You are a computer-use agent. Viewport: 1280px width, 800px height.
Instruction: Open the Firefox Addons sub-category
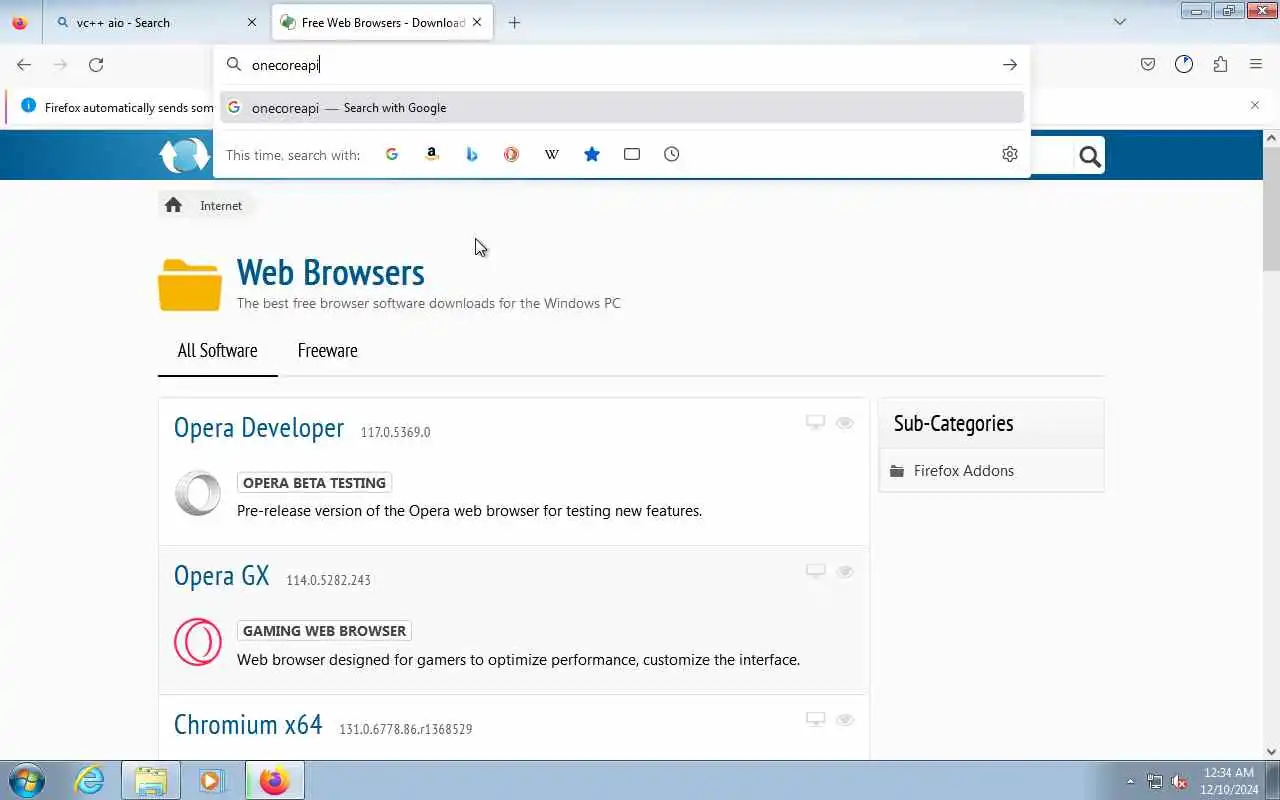[x=964, y=471]
